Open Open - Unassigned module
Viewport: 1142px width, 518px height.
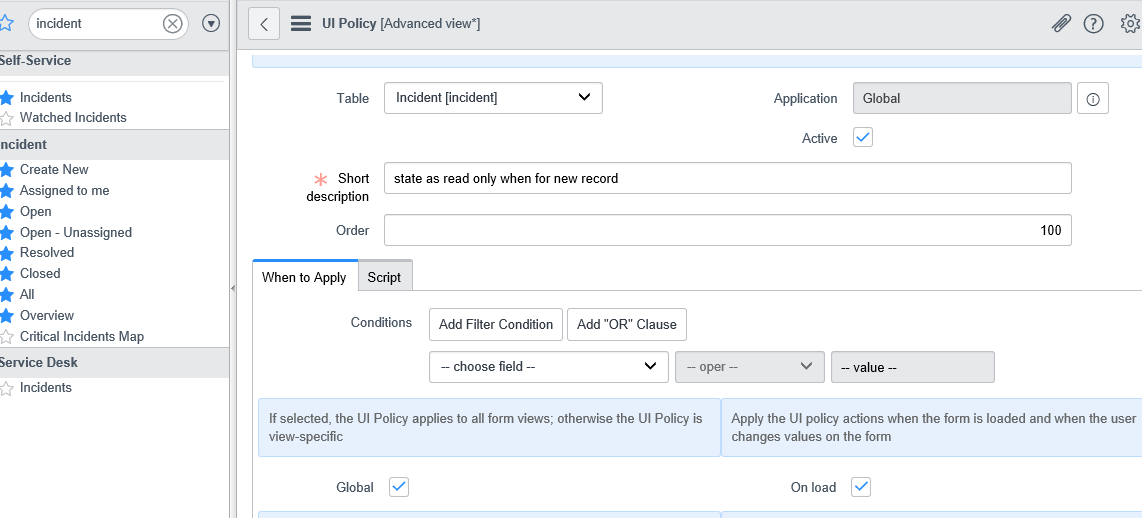click(76, 233)
